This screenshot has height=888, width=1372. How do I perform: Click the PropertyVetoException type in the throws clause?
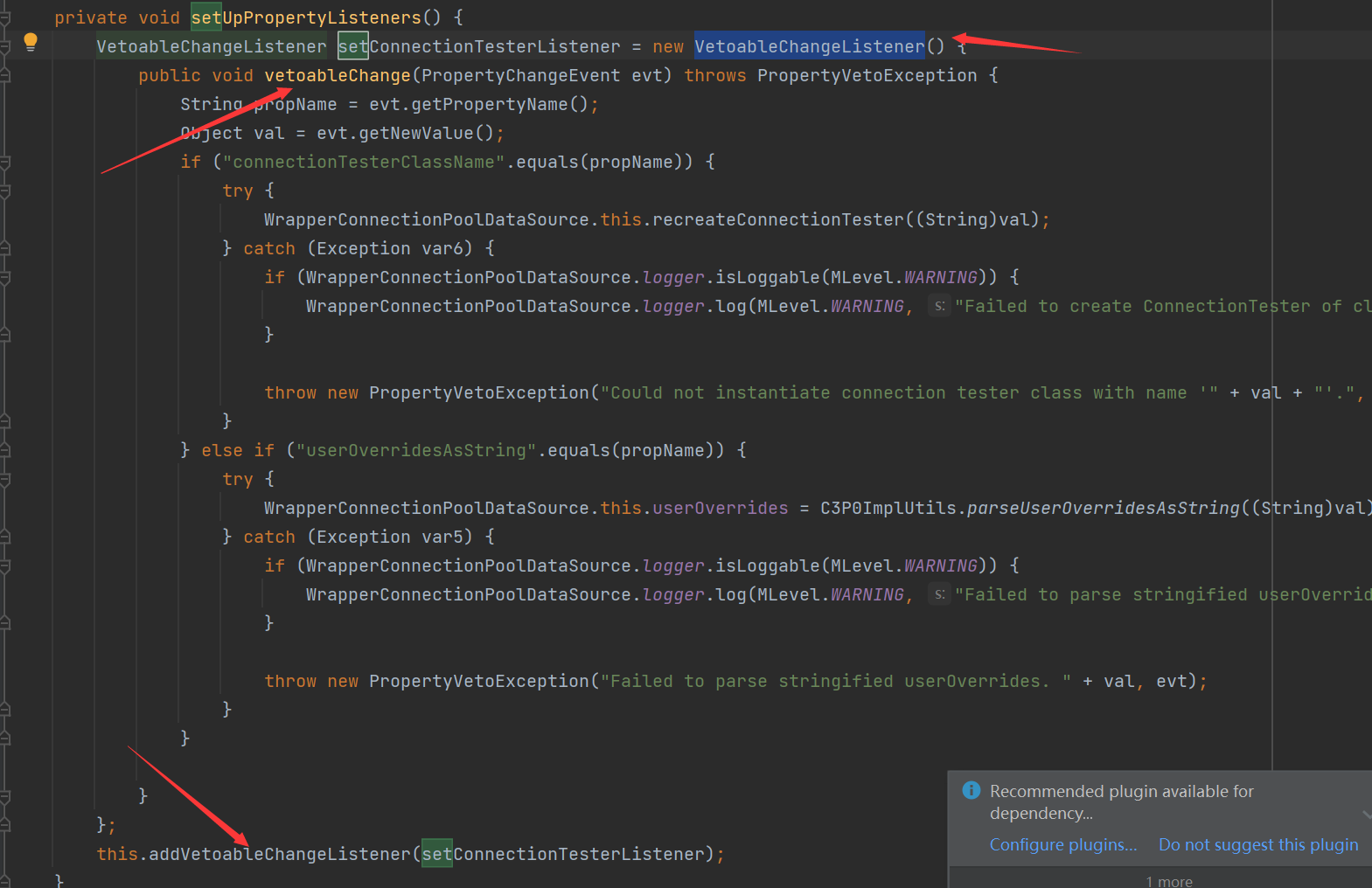867,75
